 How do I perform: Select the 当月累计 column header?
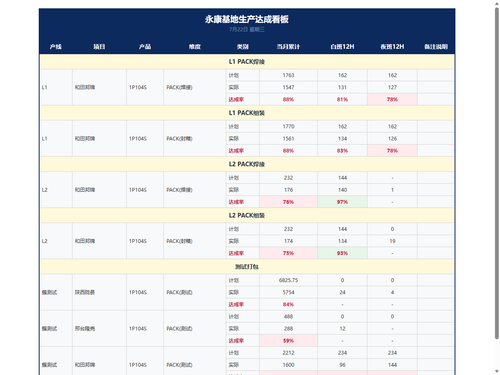pos(288,47)
